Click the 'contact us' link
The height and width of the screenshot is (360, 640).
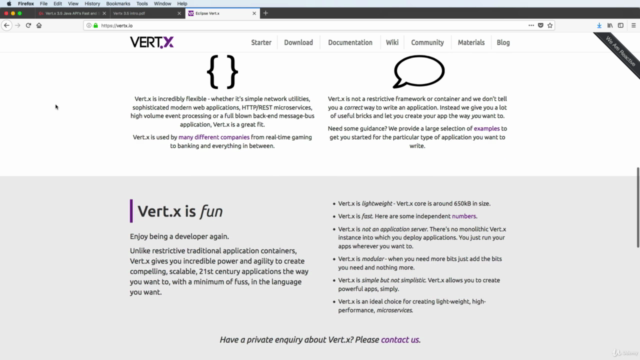point(400,340)
